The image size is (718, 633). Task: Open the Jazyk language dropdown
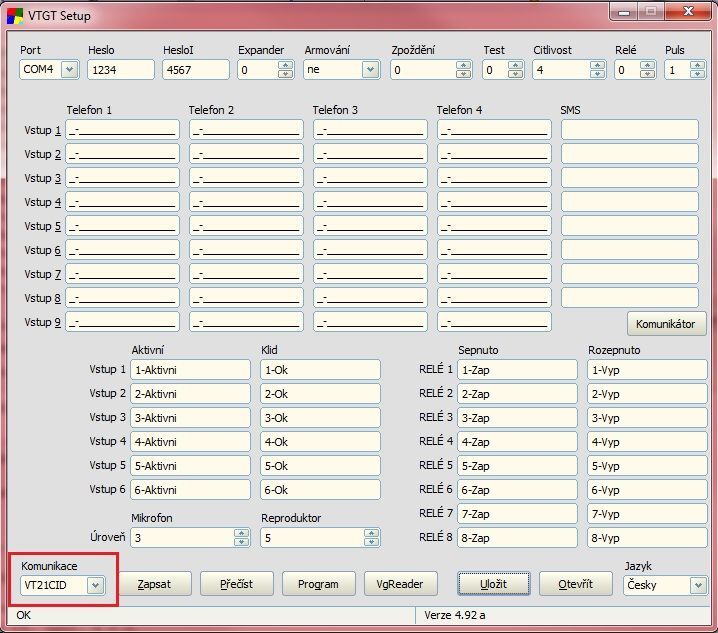(x=697, y=585)
